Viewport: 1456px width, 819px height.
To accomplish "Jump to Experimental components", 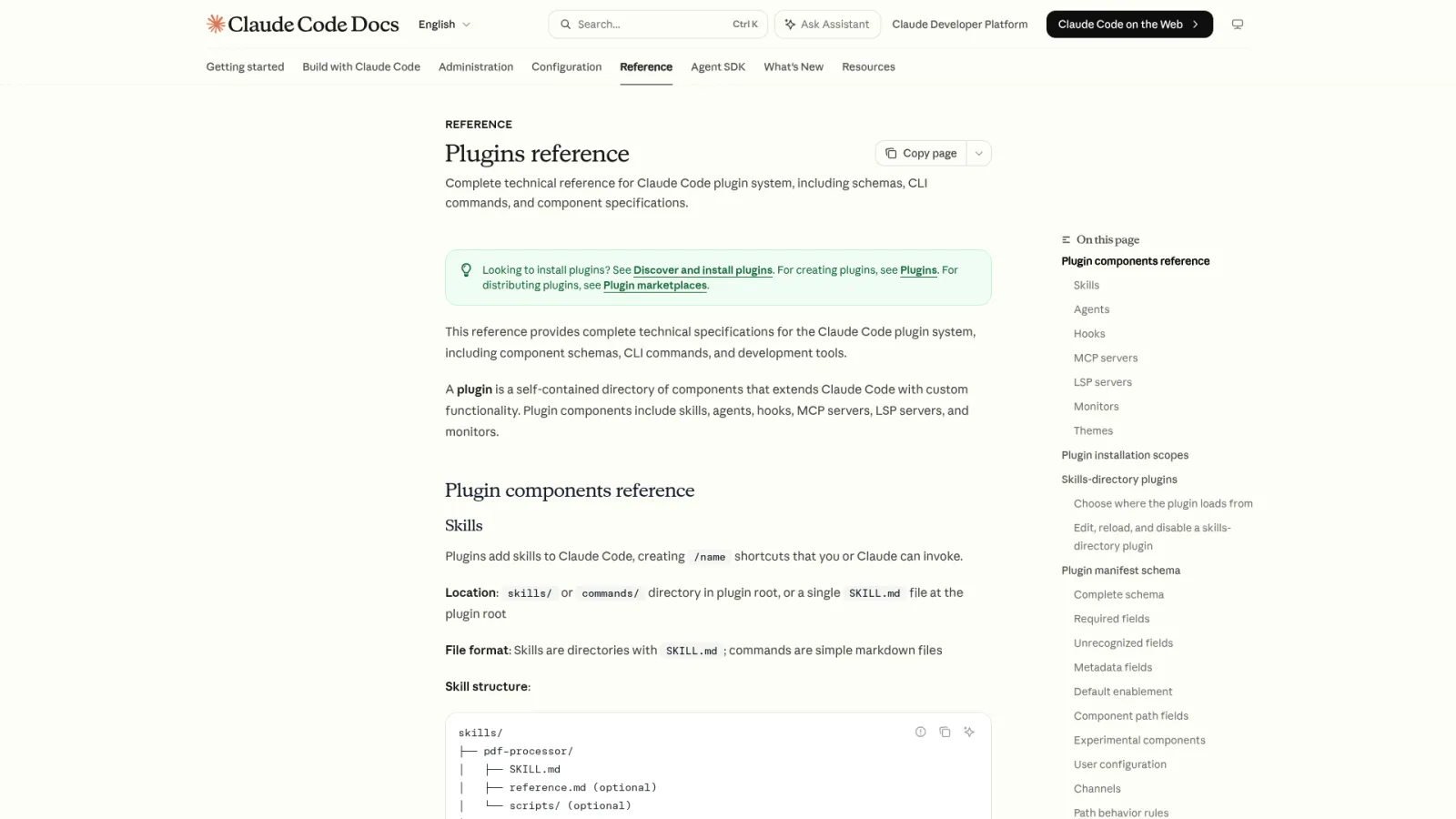I will coord(1138,741).
